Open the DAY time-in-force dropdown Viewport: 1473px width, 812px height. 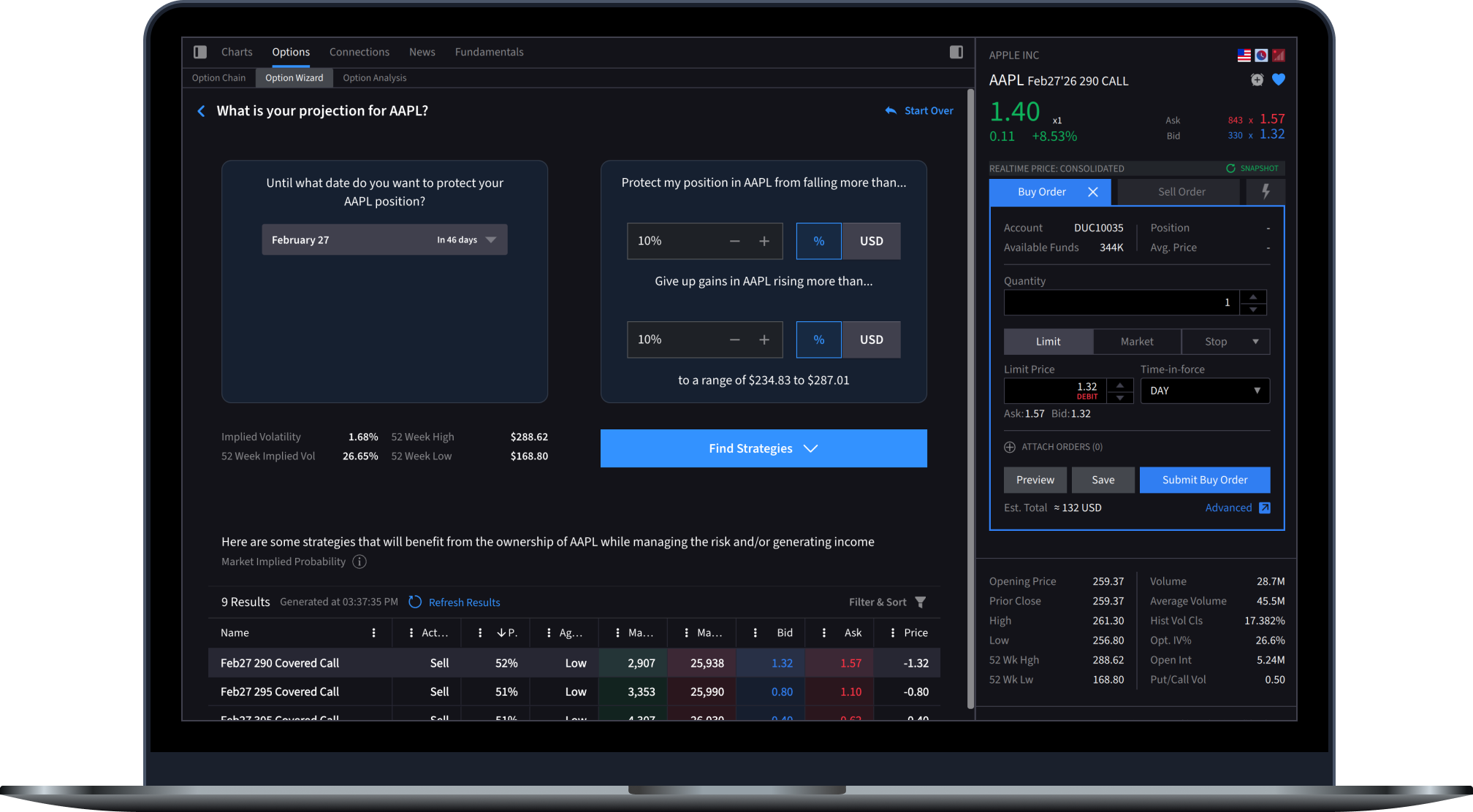coord(1204,391)
